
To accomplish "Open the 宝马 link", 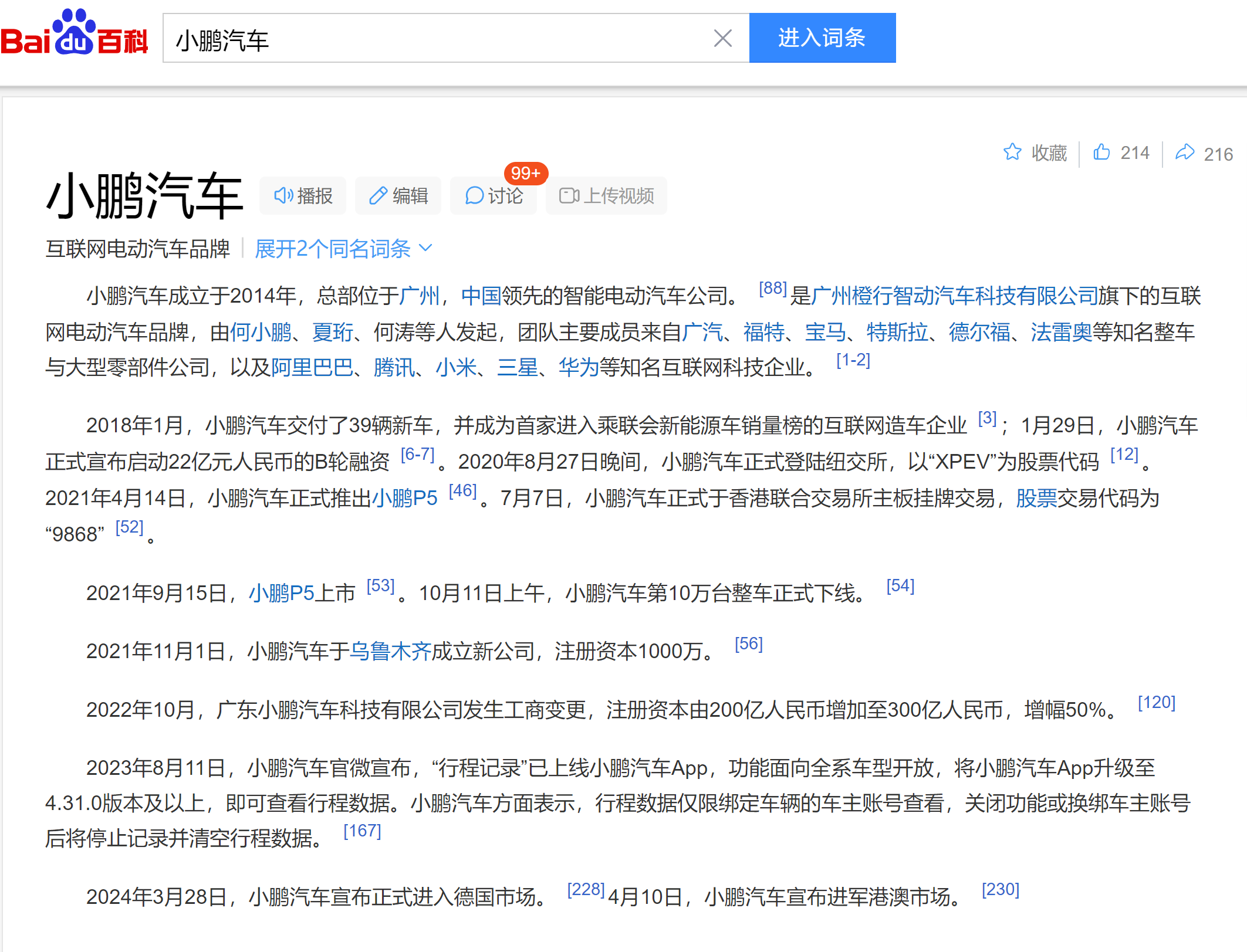I will [826, 332].
